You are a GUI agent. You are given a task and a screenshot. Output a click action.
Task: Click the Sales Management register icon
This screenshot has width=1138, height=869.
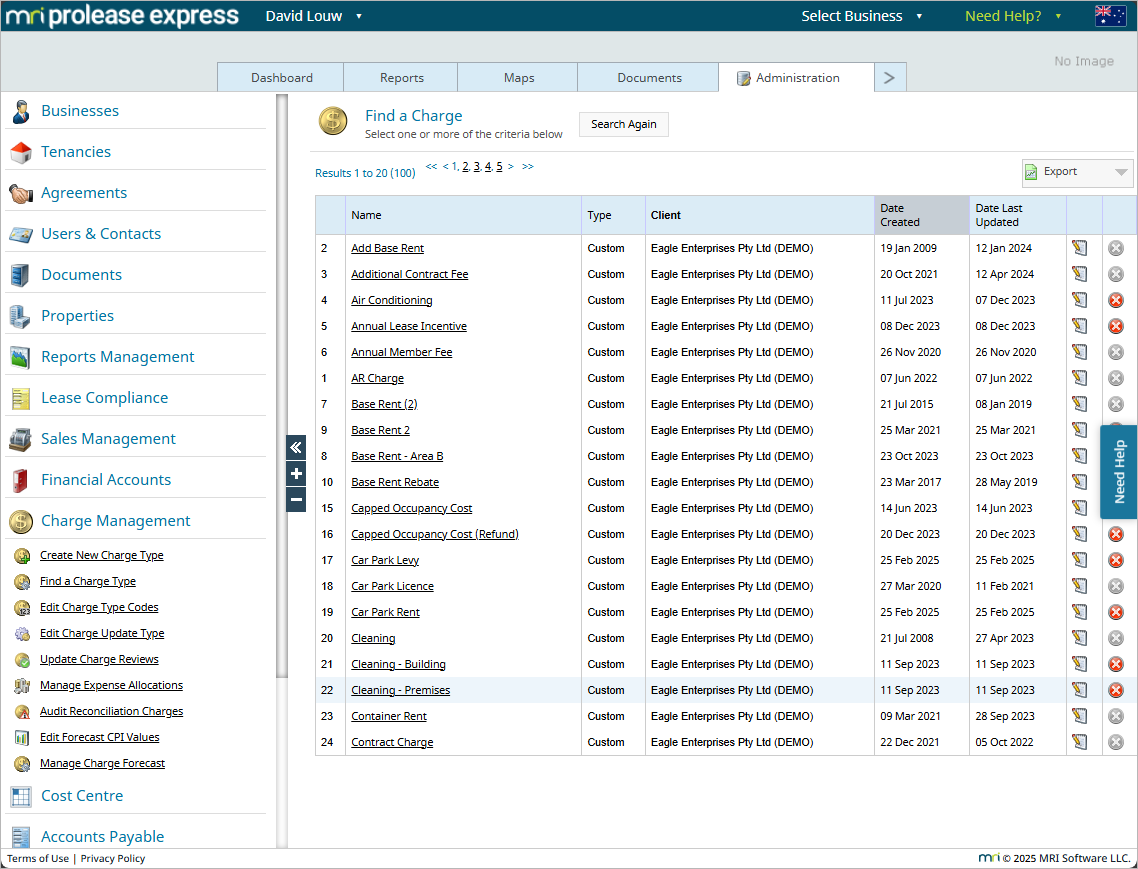(20, 439)
